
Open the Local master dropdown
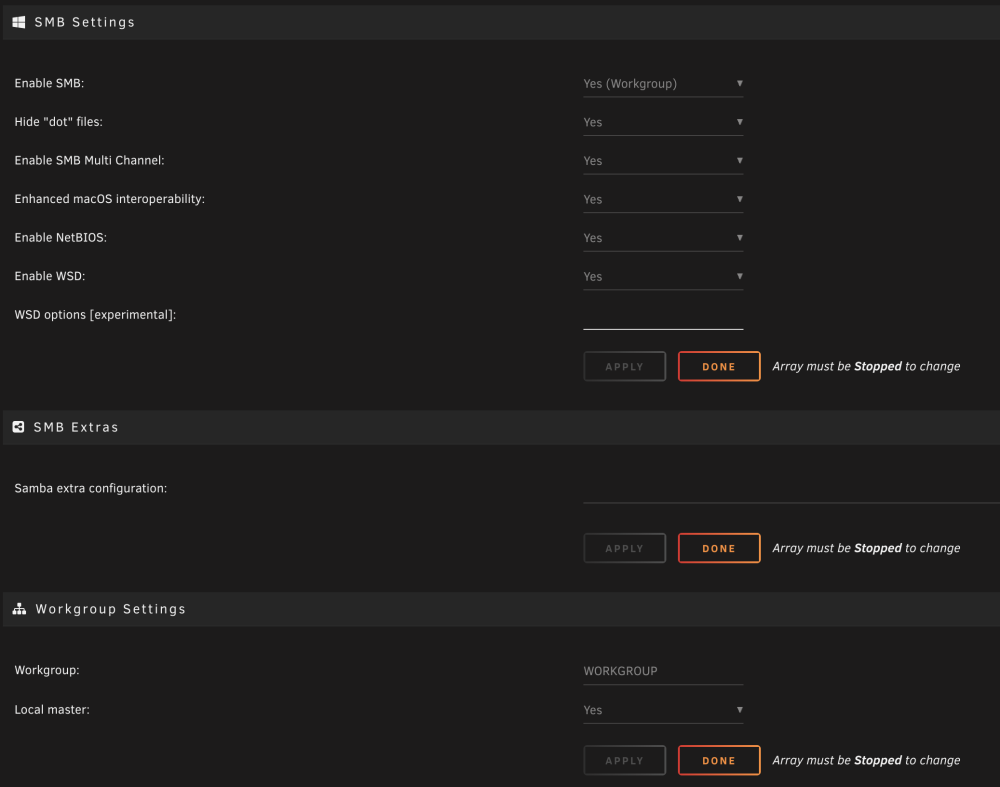pyautogui.click(x=663, y=710)
